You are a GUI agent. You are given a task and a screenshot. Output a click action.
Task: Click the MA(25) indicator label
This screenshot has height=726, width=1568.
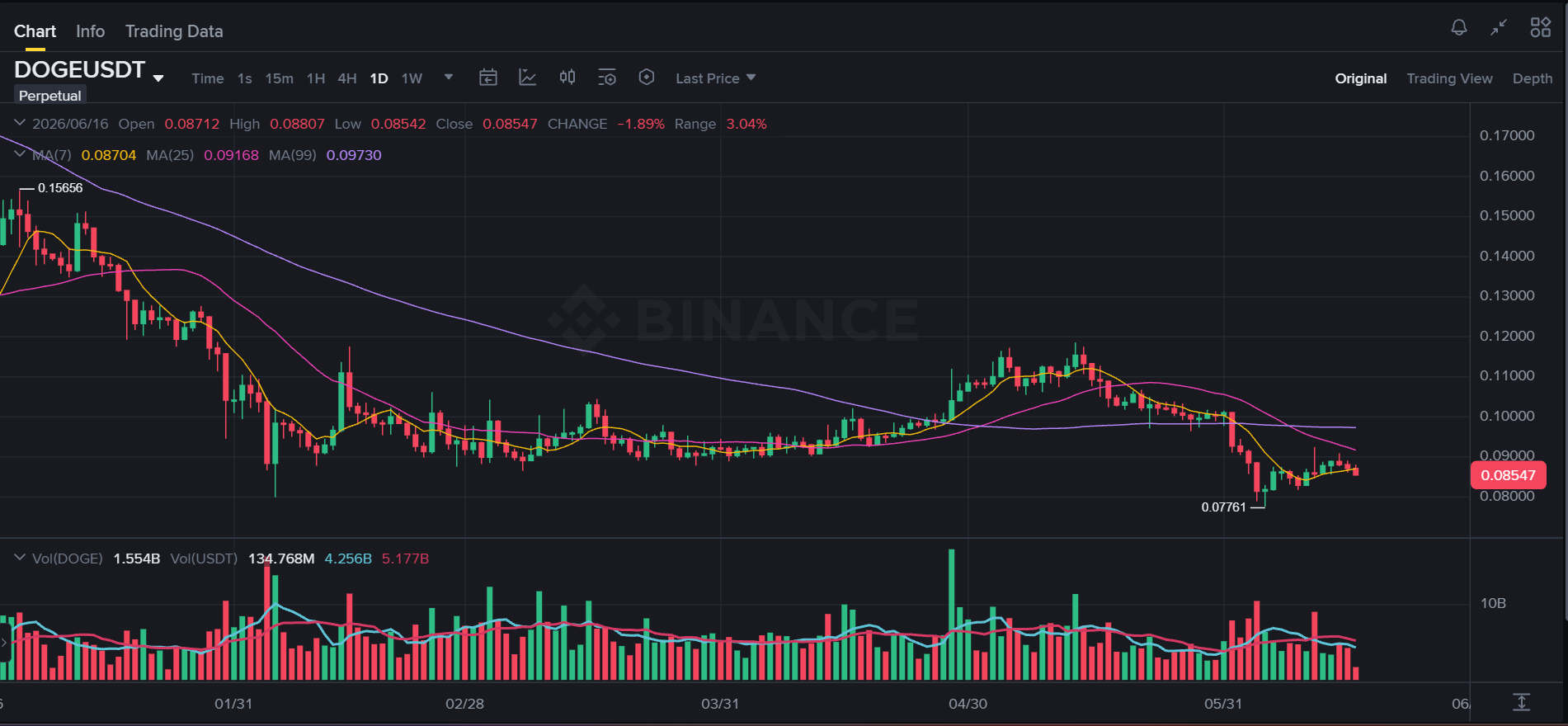[170, 155]
